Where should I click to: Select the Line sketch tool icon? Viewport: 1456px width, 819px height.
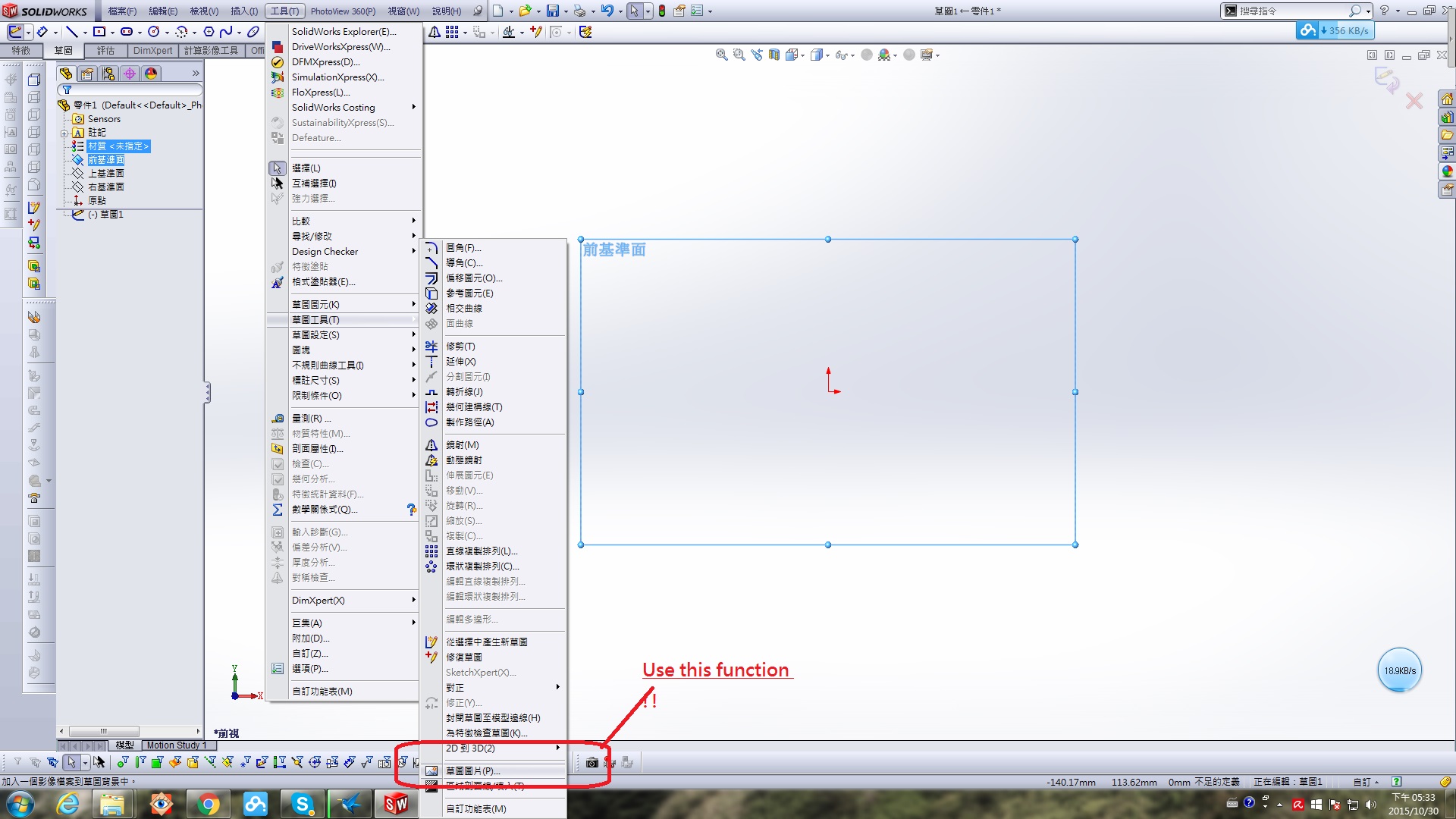click(72, 32)
